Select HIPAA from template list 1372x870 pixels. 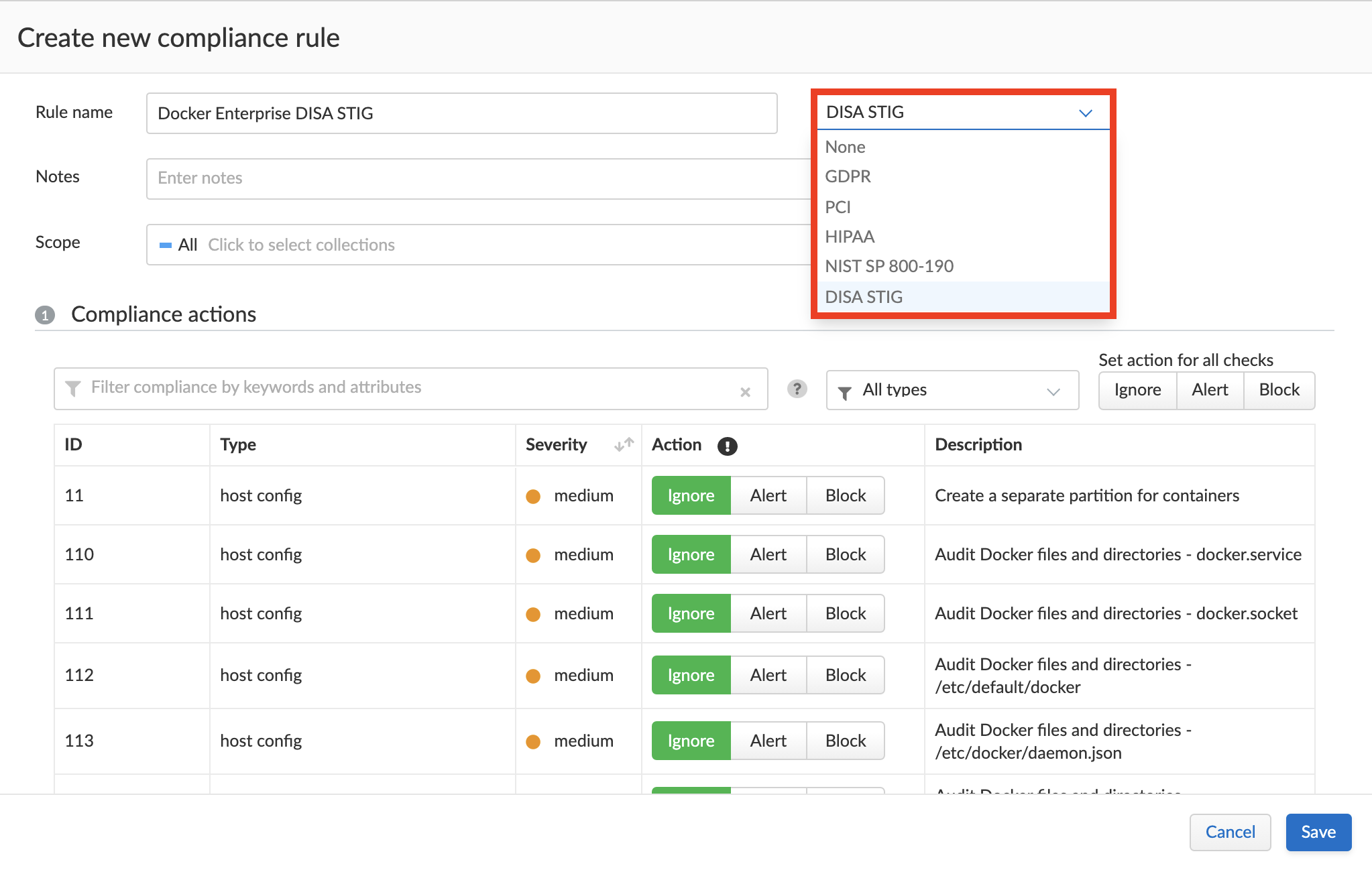tap(963, 237)
